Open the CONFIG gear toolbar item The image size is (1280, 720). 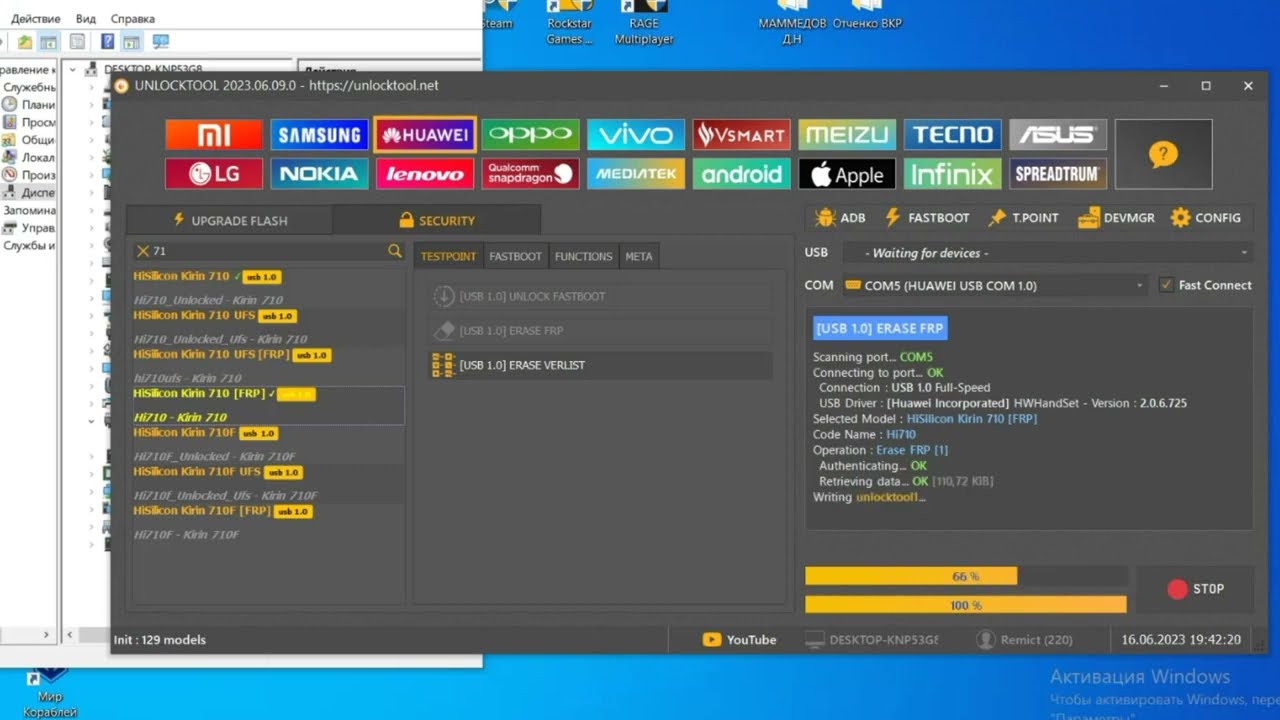pyautogui.click(x=1206, y=217)
